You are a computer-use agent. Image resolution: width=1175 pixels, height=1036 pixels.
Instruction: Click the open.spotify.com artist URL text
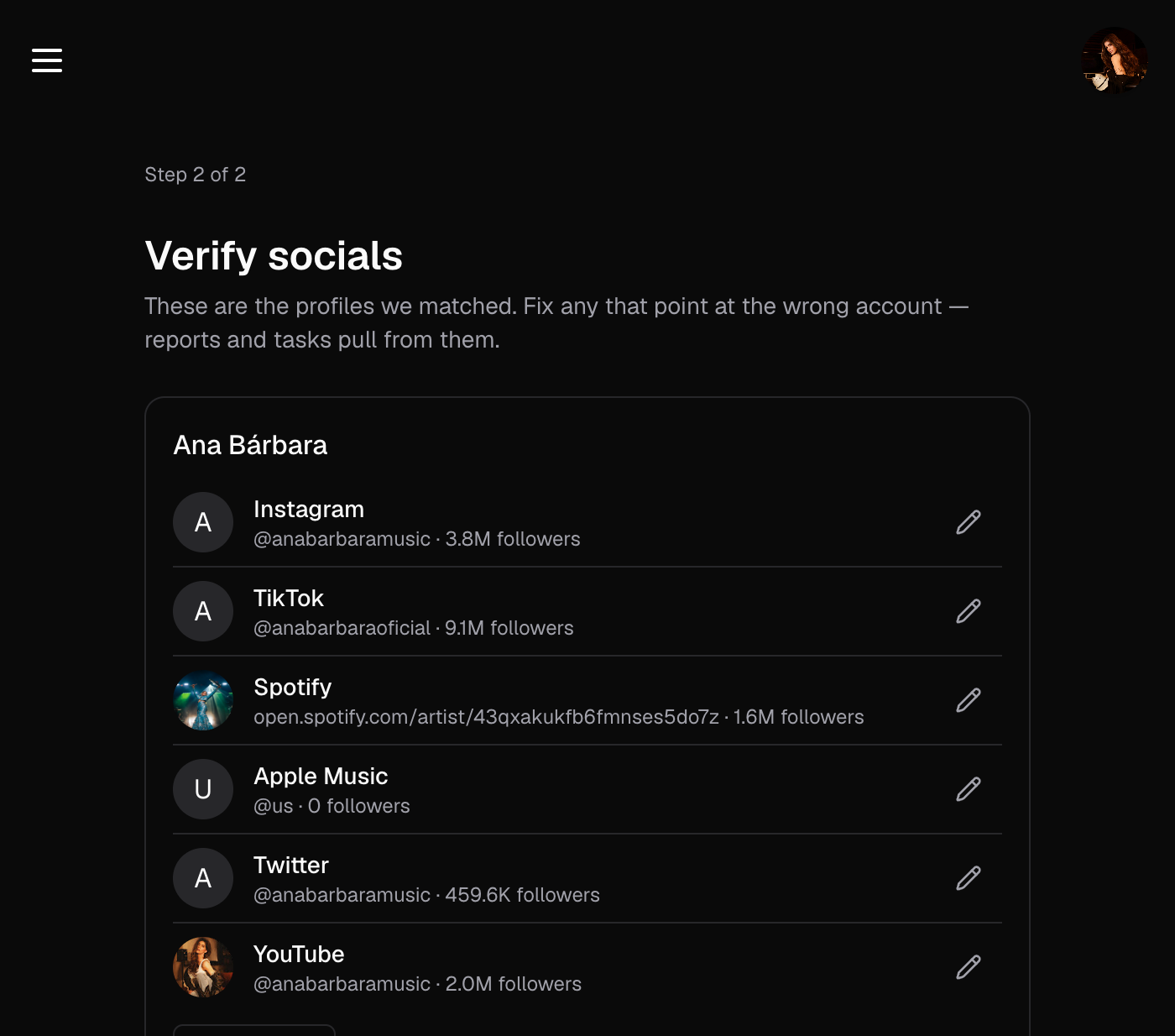486,717
